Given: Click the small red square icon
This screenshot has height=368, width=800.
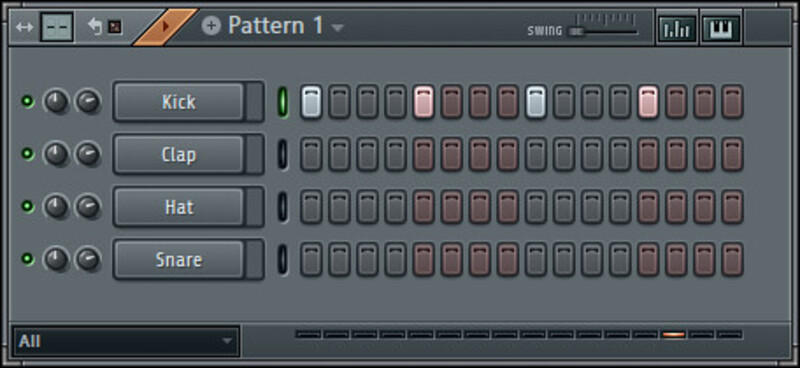Looking at the screenshot, I should pos(115,27).
